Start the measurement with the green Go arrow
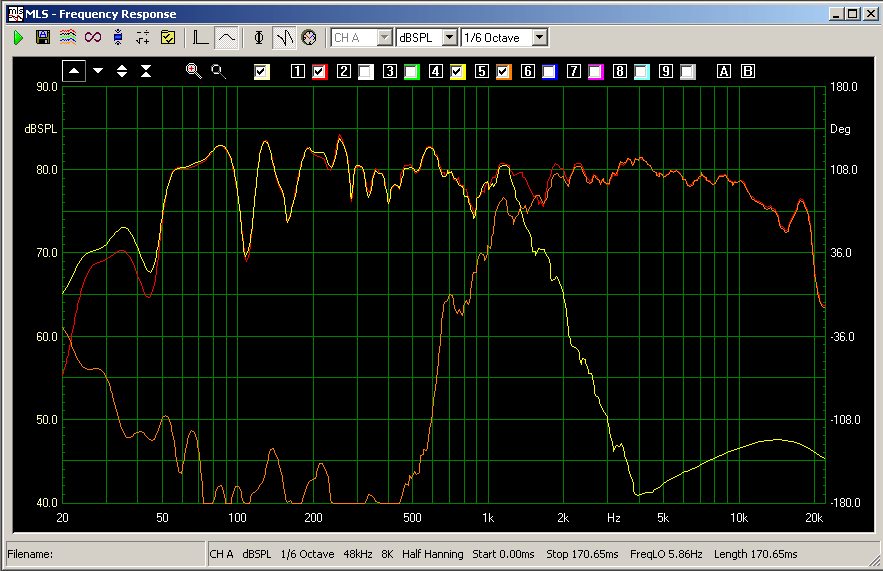The width and height of the screenshot is (883, 571). [19, 38]
